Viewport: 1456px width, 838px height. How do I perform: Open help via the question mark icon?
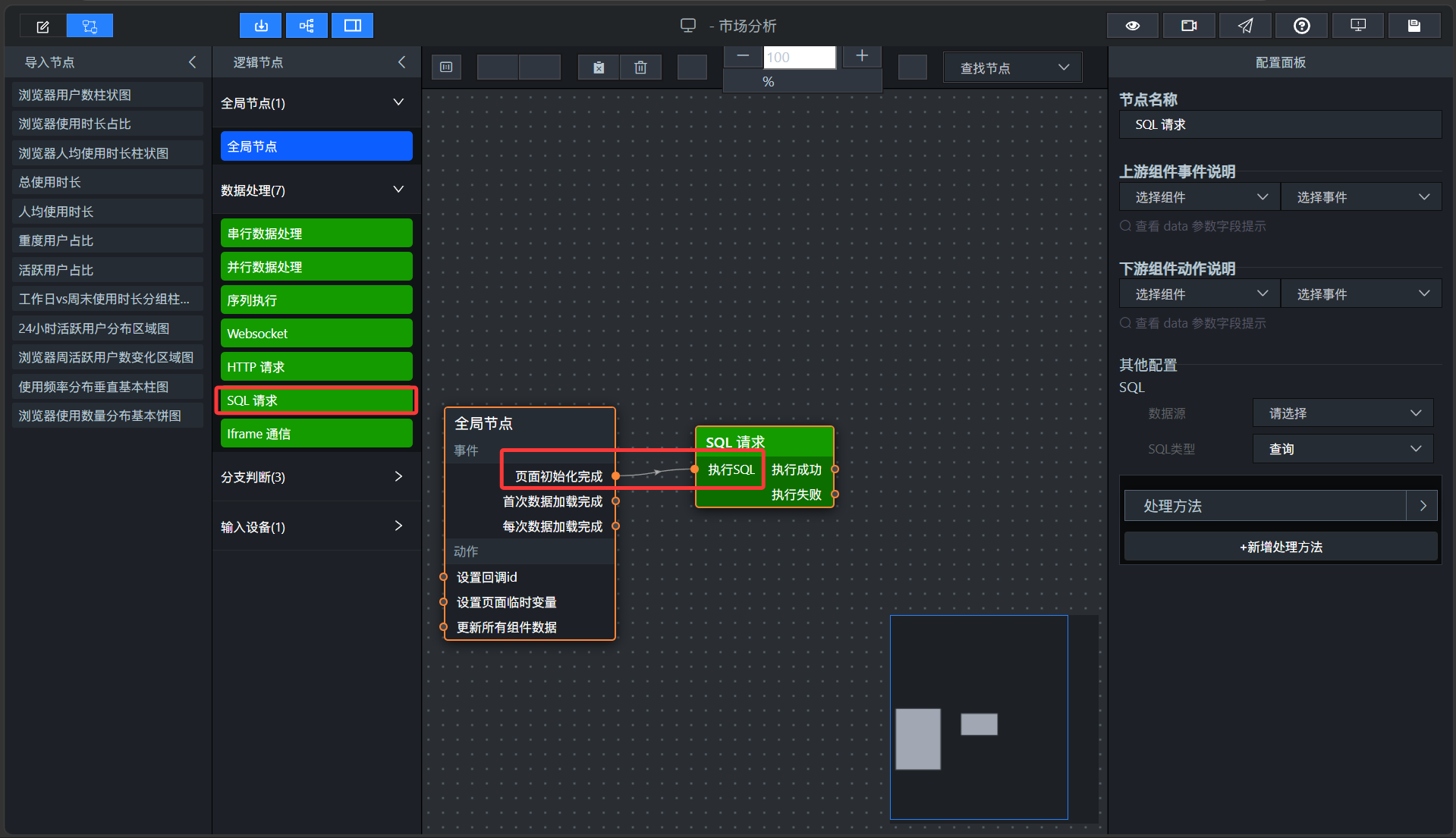click(1302, 26)
